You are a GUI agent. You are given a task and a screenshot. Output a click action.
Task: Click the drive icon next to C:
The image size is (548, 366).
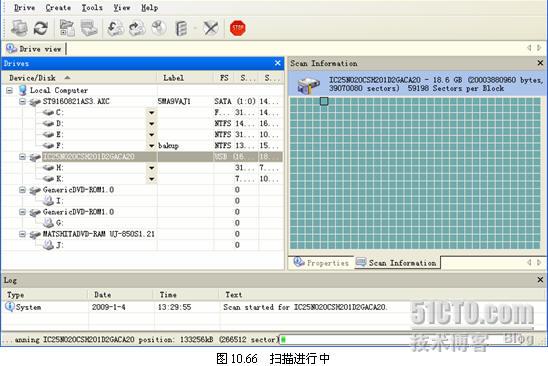(48, 113)
